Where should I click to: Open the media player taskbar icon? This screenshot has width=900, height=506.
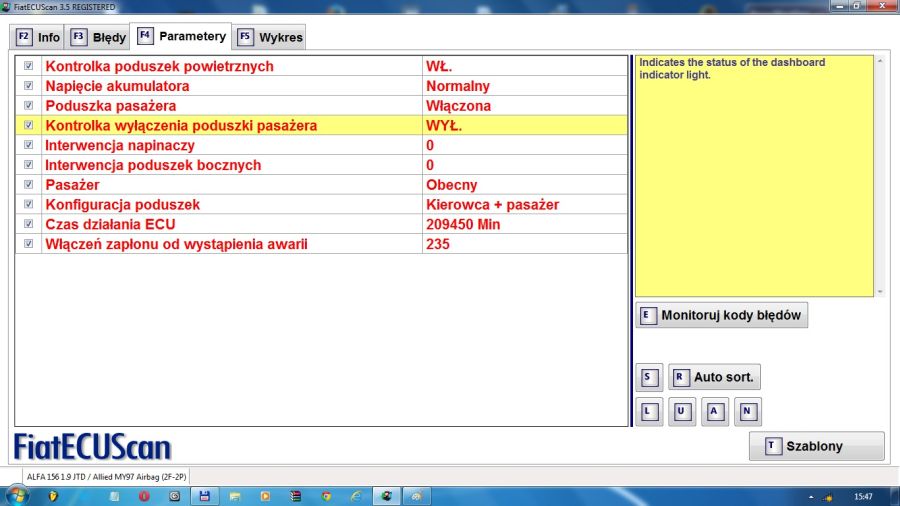265,496
